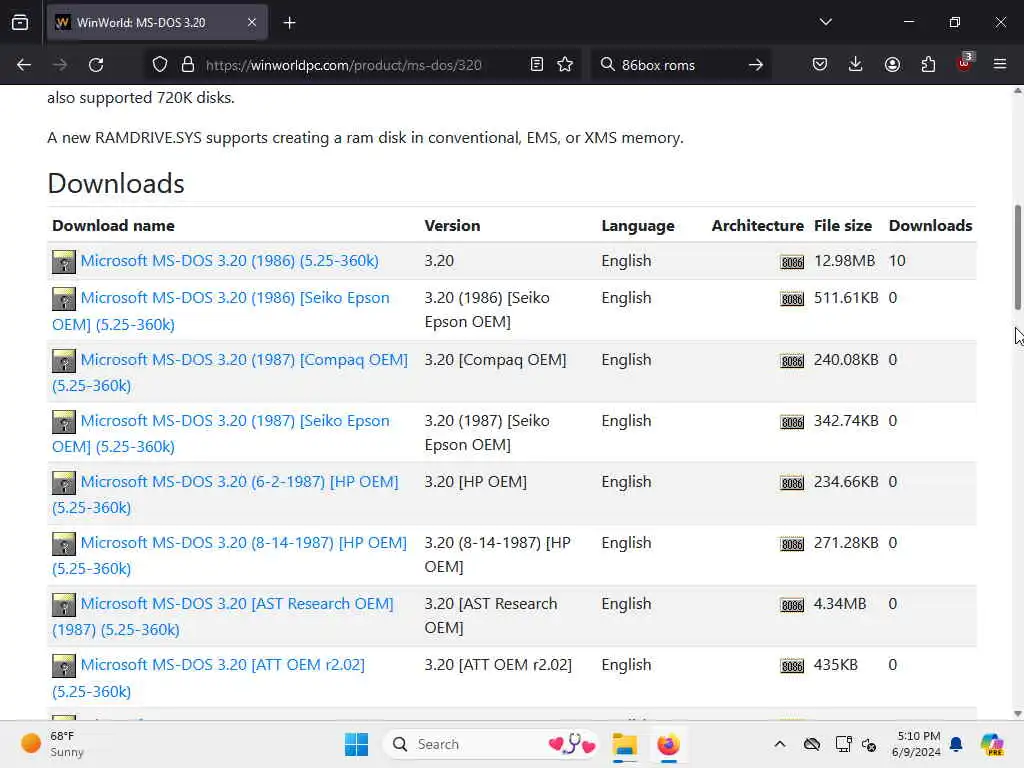Screen dimensions: 1024x768
Task: Open Microsoft MS-DOS 3.20 (1986) (5.25-360k) link
Action: coord(229,261)
